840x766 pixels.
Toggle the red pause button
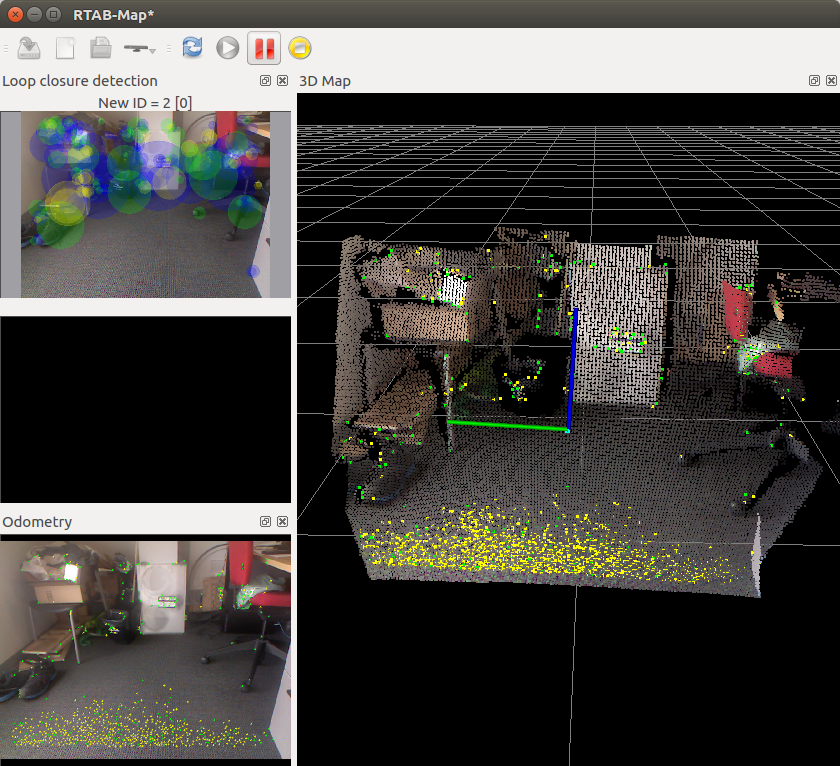264,47
